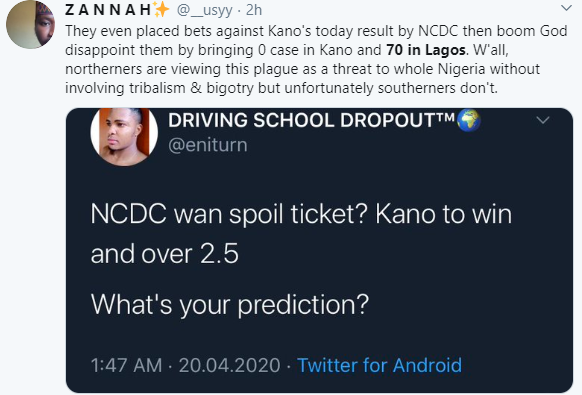Click the 2h timestamp of the tweet
Viewport: 582px width, 395px height.
[254, 10]
